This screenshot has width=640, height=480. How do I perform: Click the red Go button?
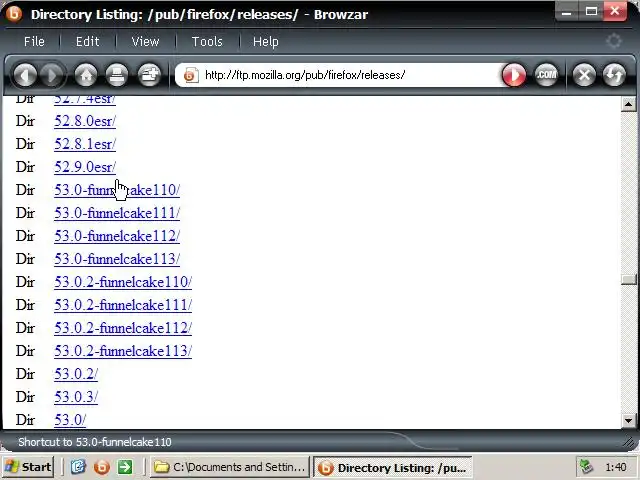point(513,75)
